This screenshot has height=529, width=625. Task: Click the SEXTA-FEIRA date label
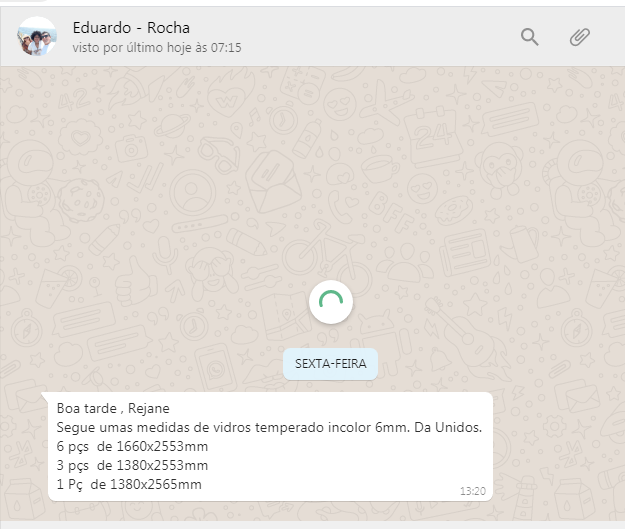[x=330, y=364]
